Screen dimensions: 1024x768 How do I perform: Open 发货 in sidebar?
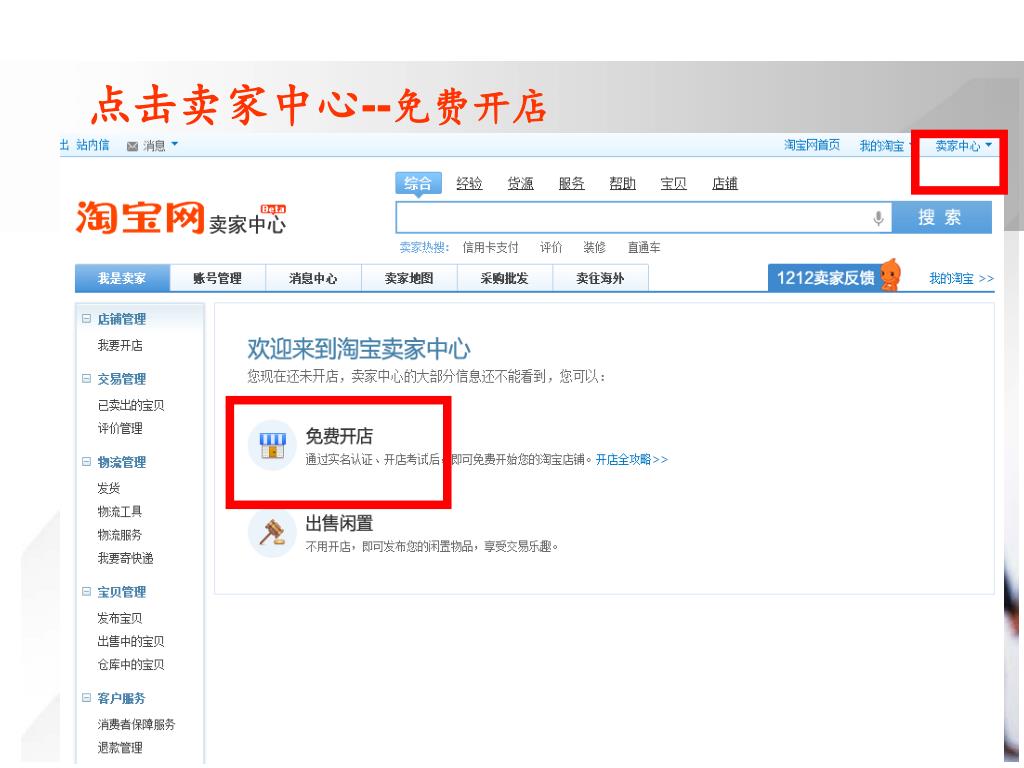coord(108,488)
